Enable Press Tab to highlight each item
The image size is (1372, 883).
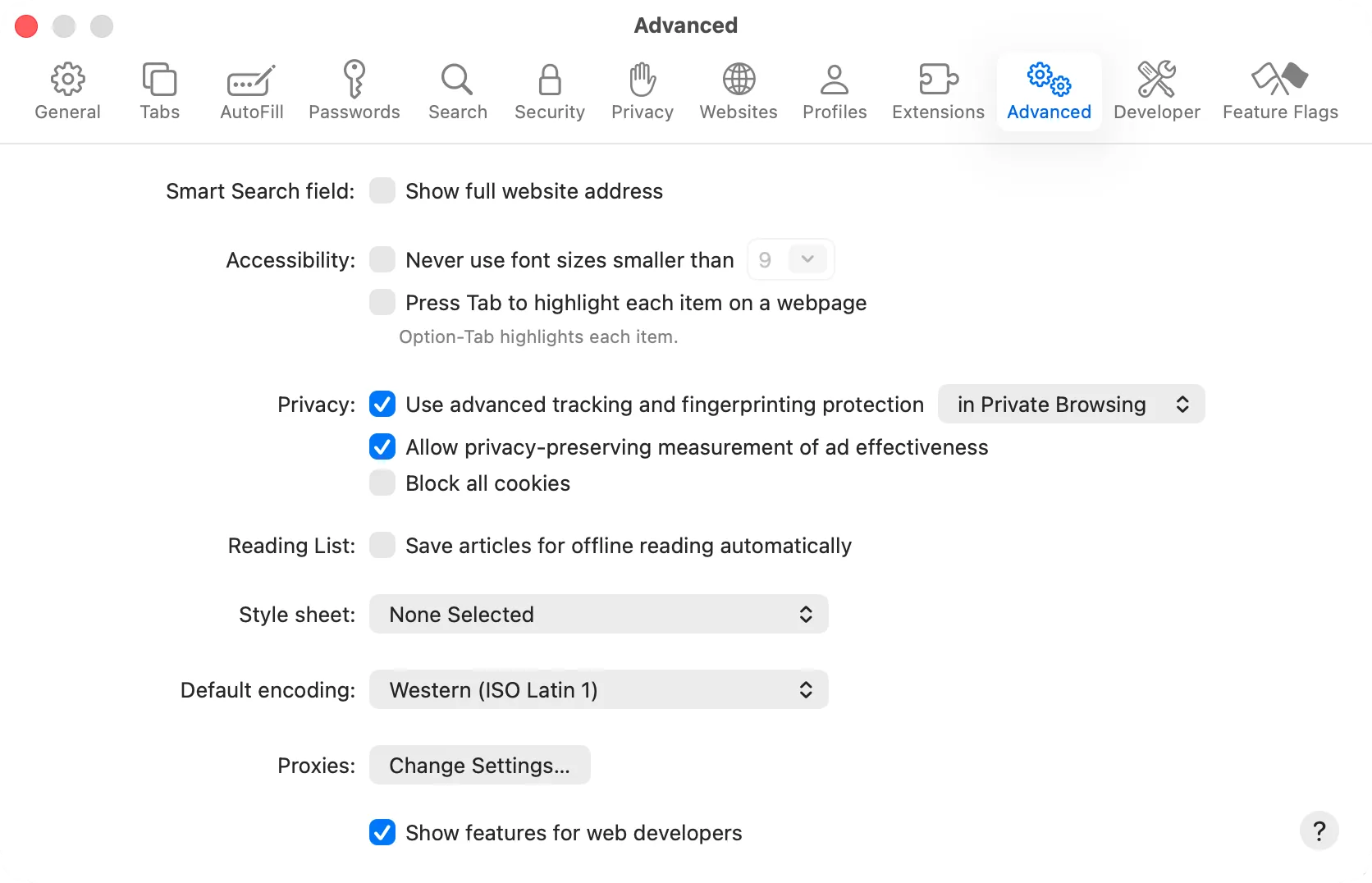[382, 303]
